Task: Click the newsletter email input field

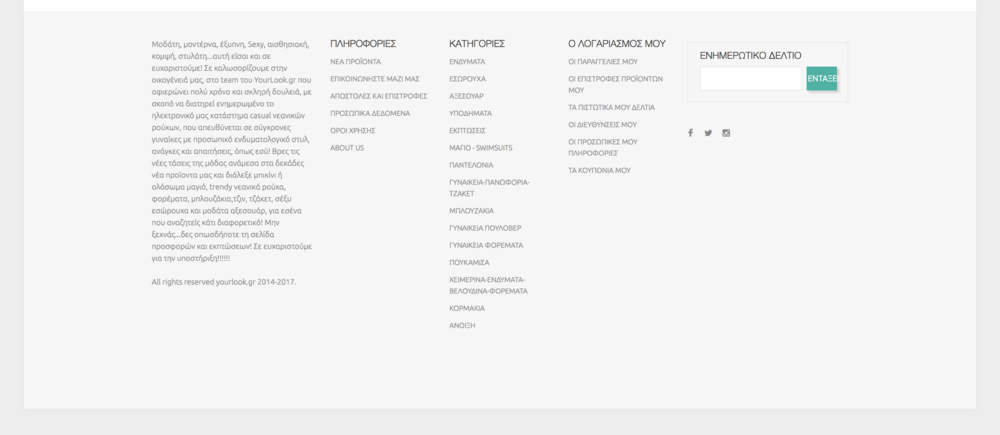Action: (751, 78)
